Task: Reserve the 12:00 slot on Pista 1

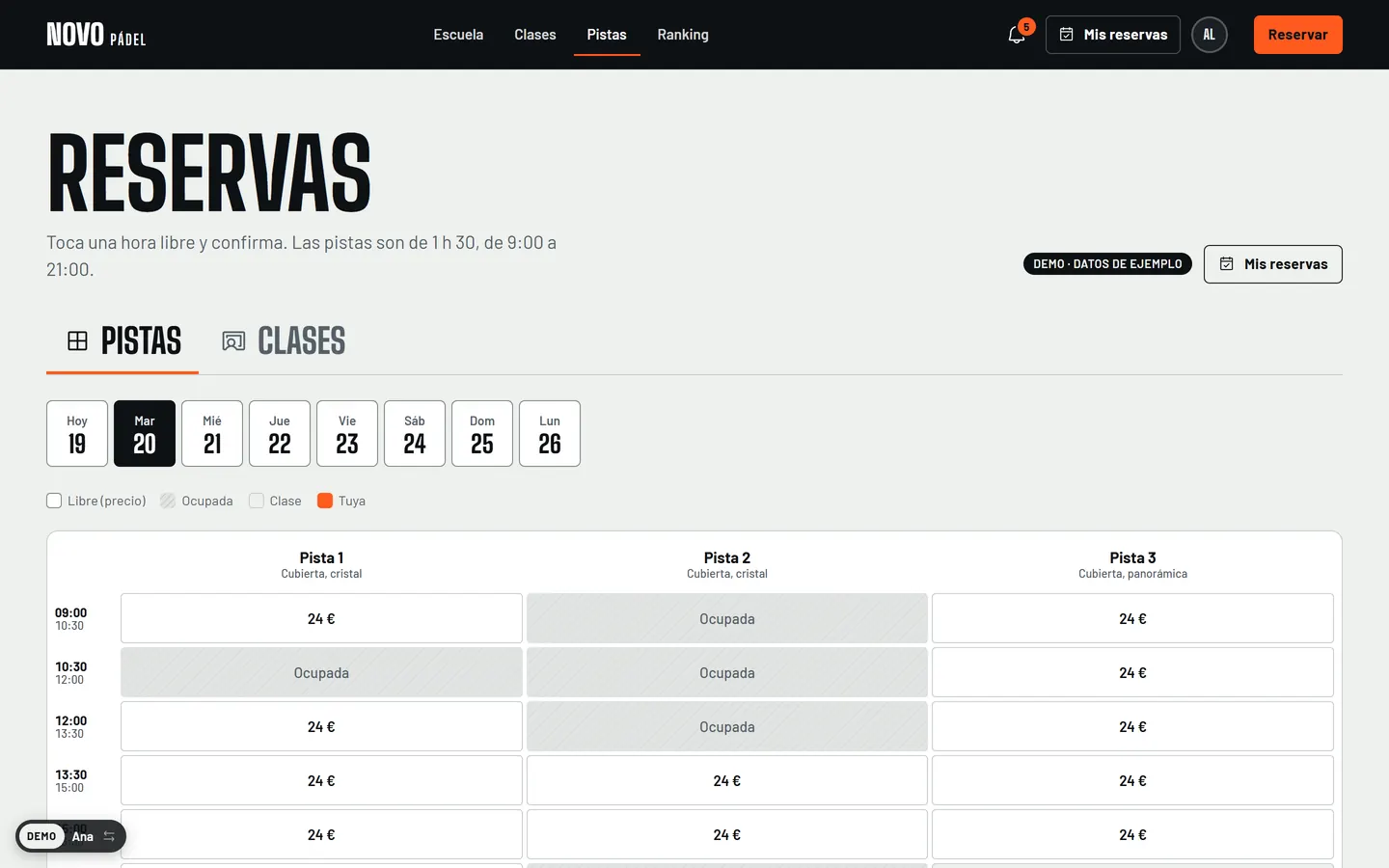Action: 321,726
